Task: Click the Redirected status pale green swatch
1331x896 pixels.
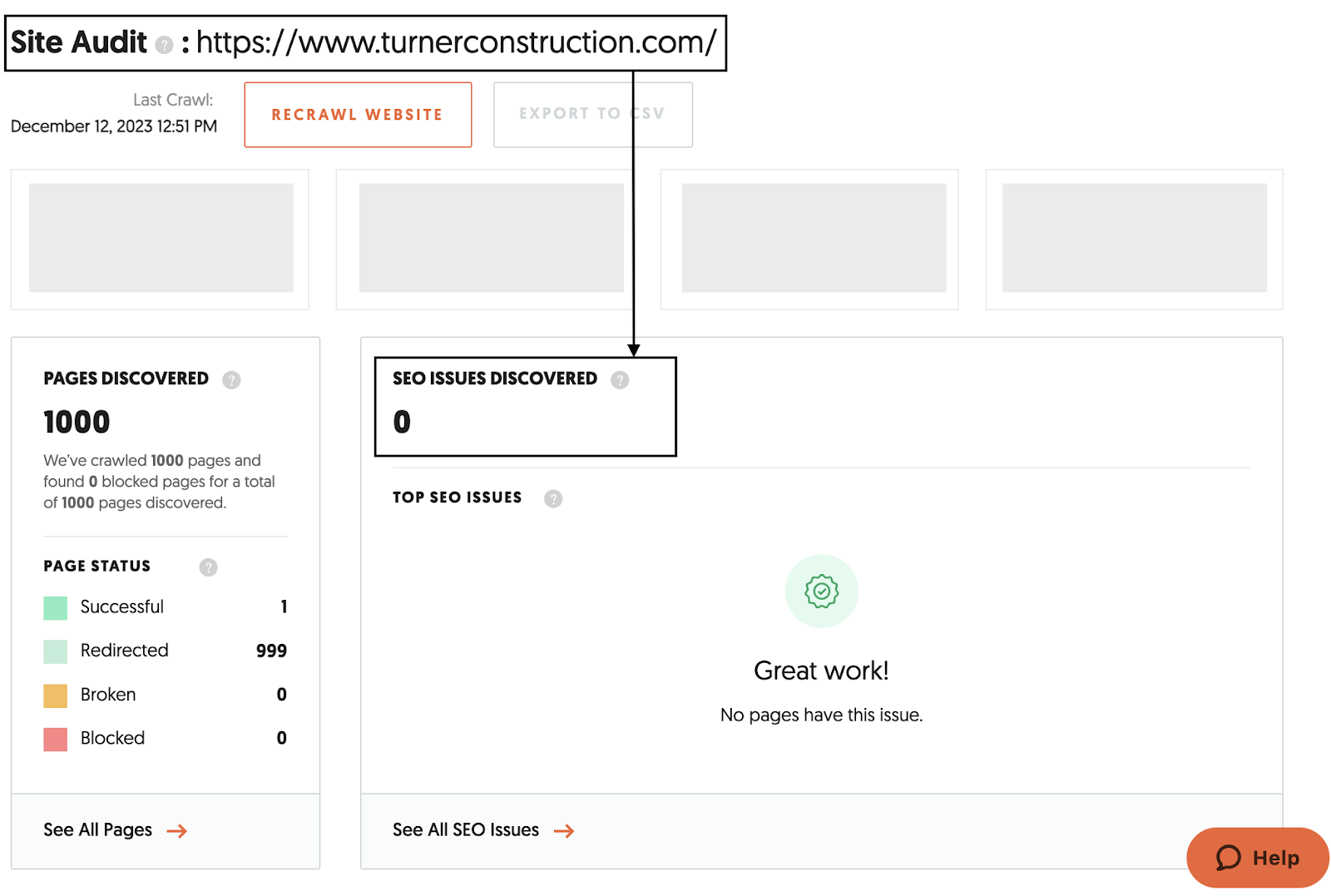Action: (x=56, y=651)
